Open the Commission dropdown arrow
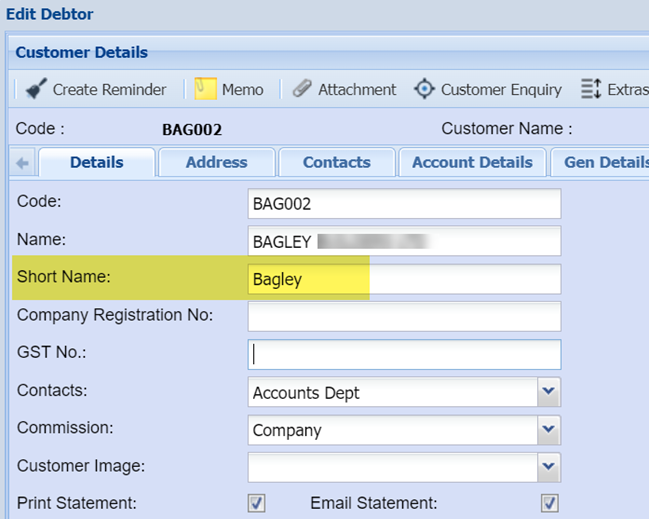The image size is (649, 519). point(548,430)
